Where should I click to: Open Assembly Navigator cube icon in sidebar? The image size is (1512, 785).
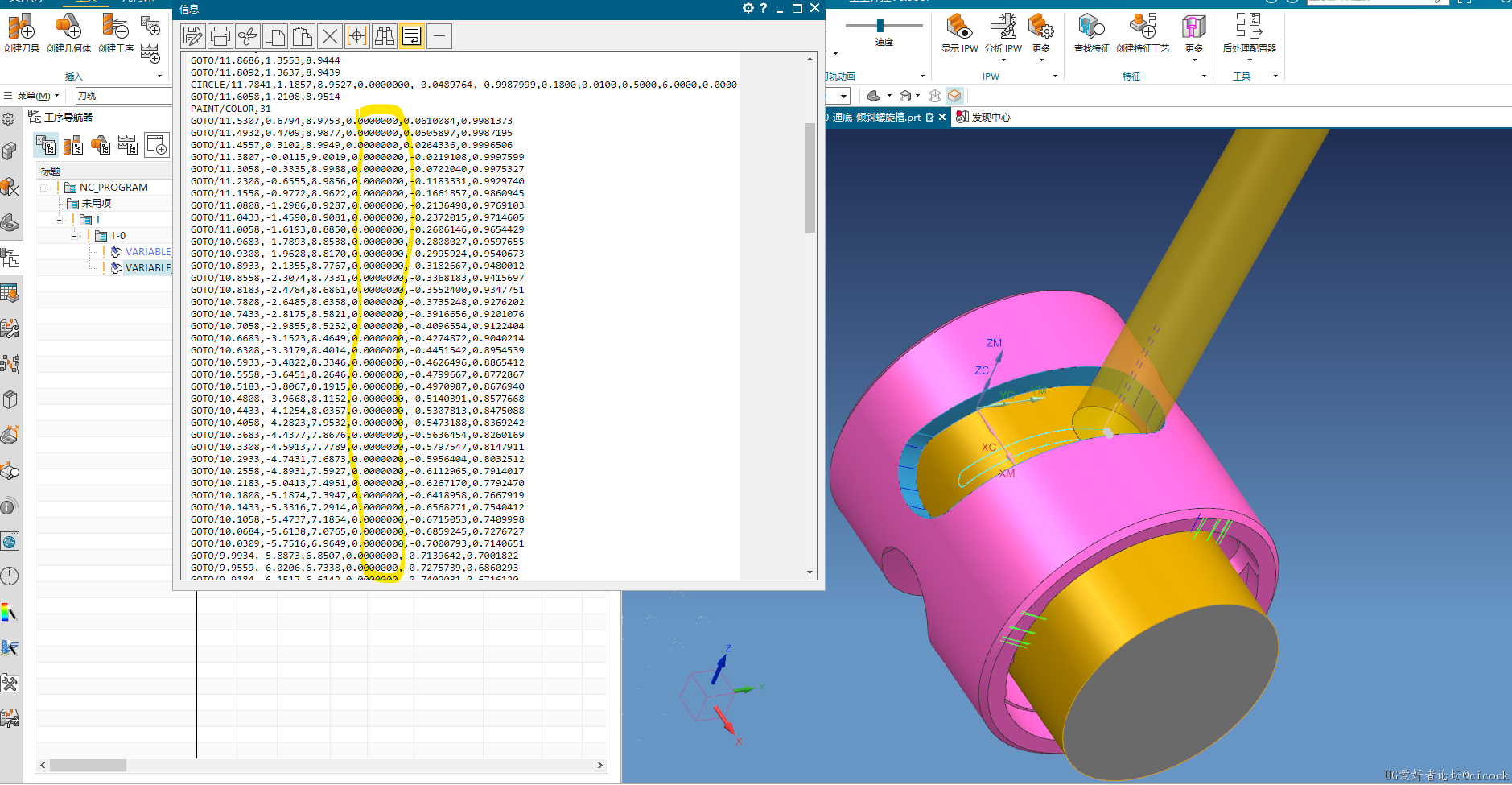pos(10,151)
